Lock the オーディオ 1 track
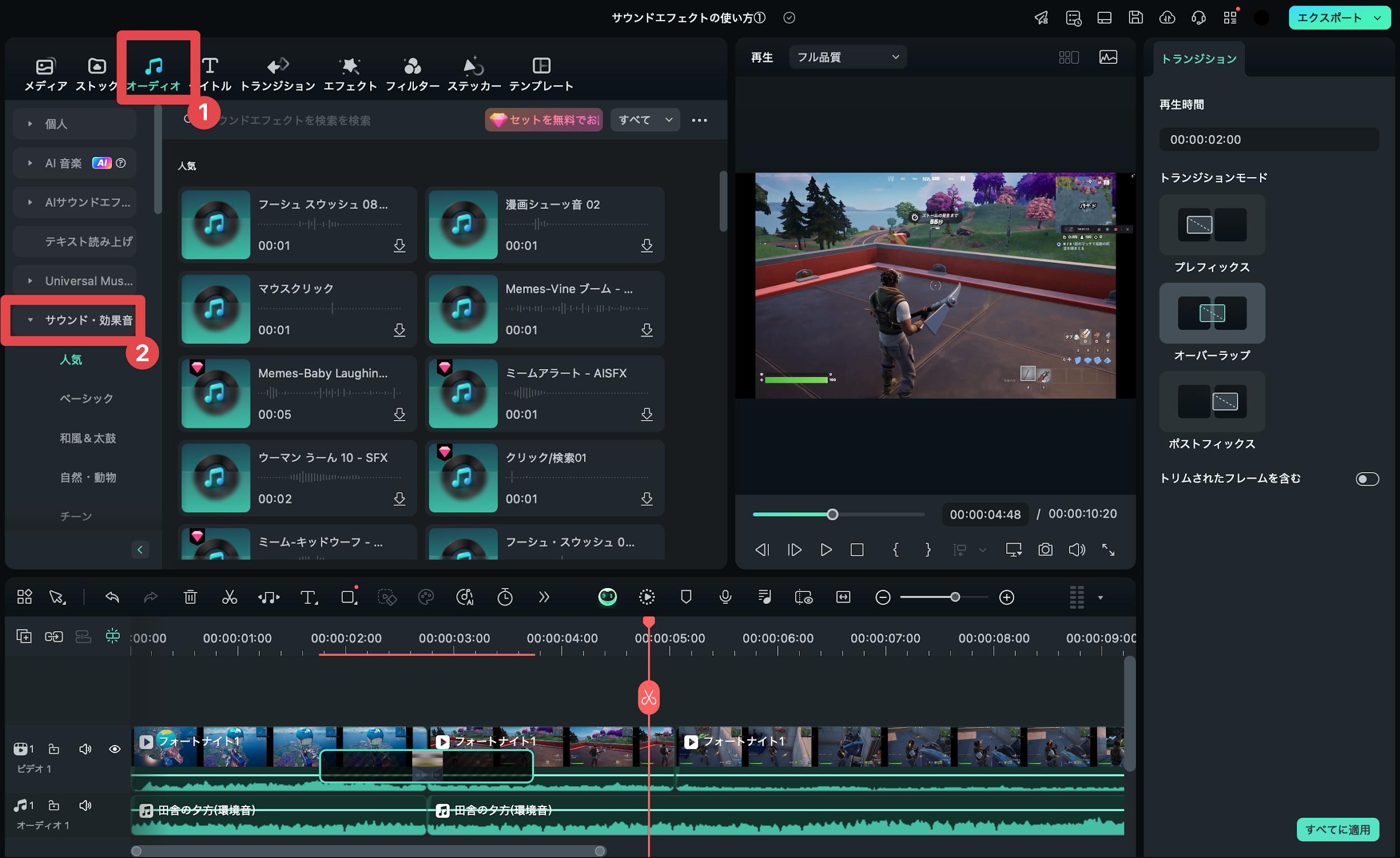Image resolution: width=1400 pixels, height=858 pixels. pyautogui.click(x=54, y=805)
